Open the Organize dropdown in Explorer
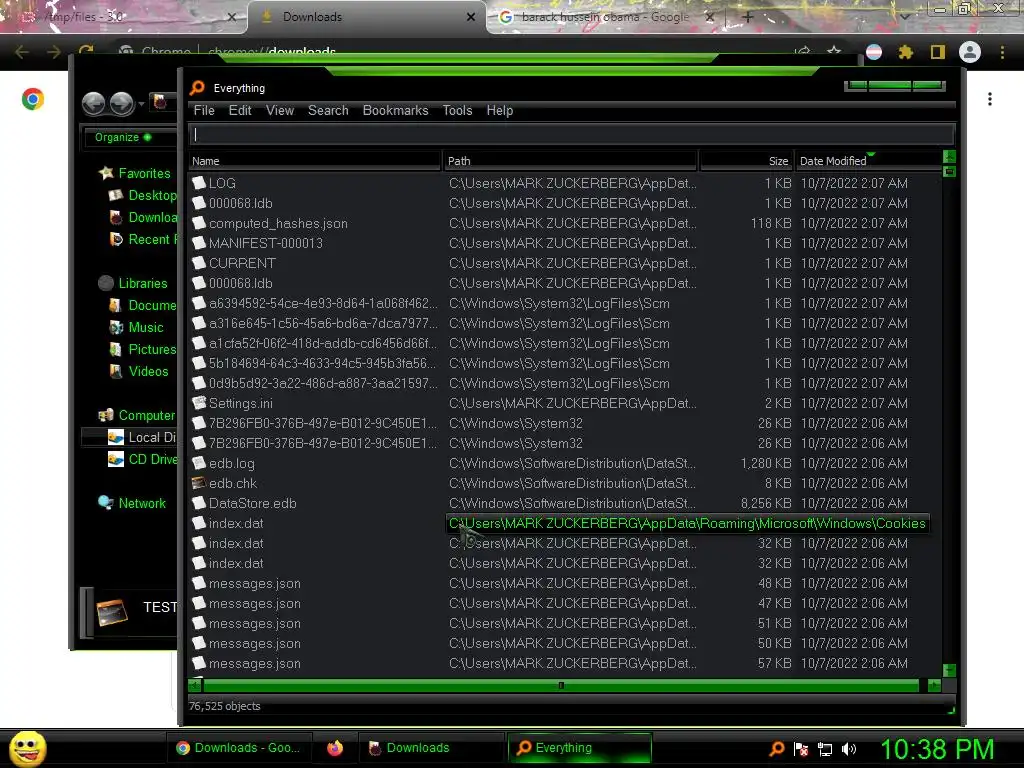 pyautogui.click(x=123, y=137)
